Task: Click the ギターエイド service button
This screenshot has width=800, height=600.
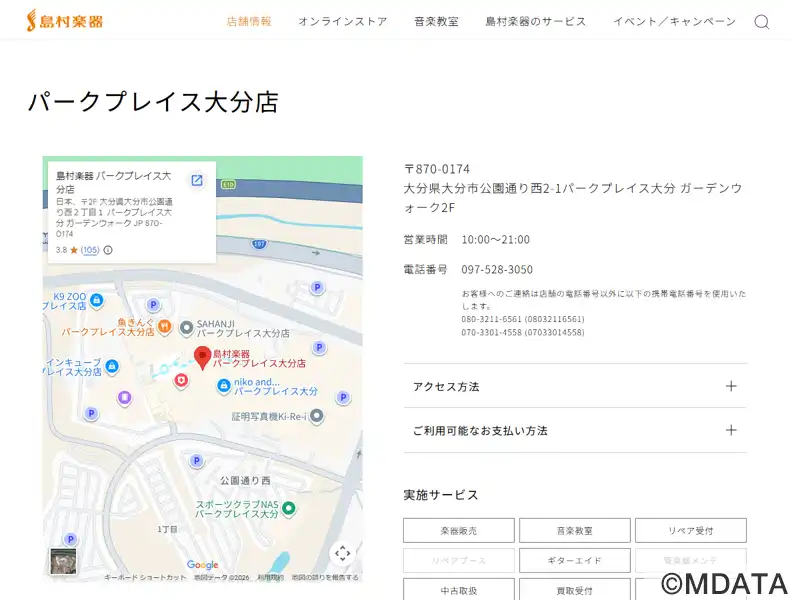Action: 574,560
